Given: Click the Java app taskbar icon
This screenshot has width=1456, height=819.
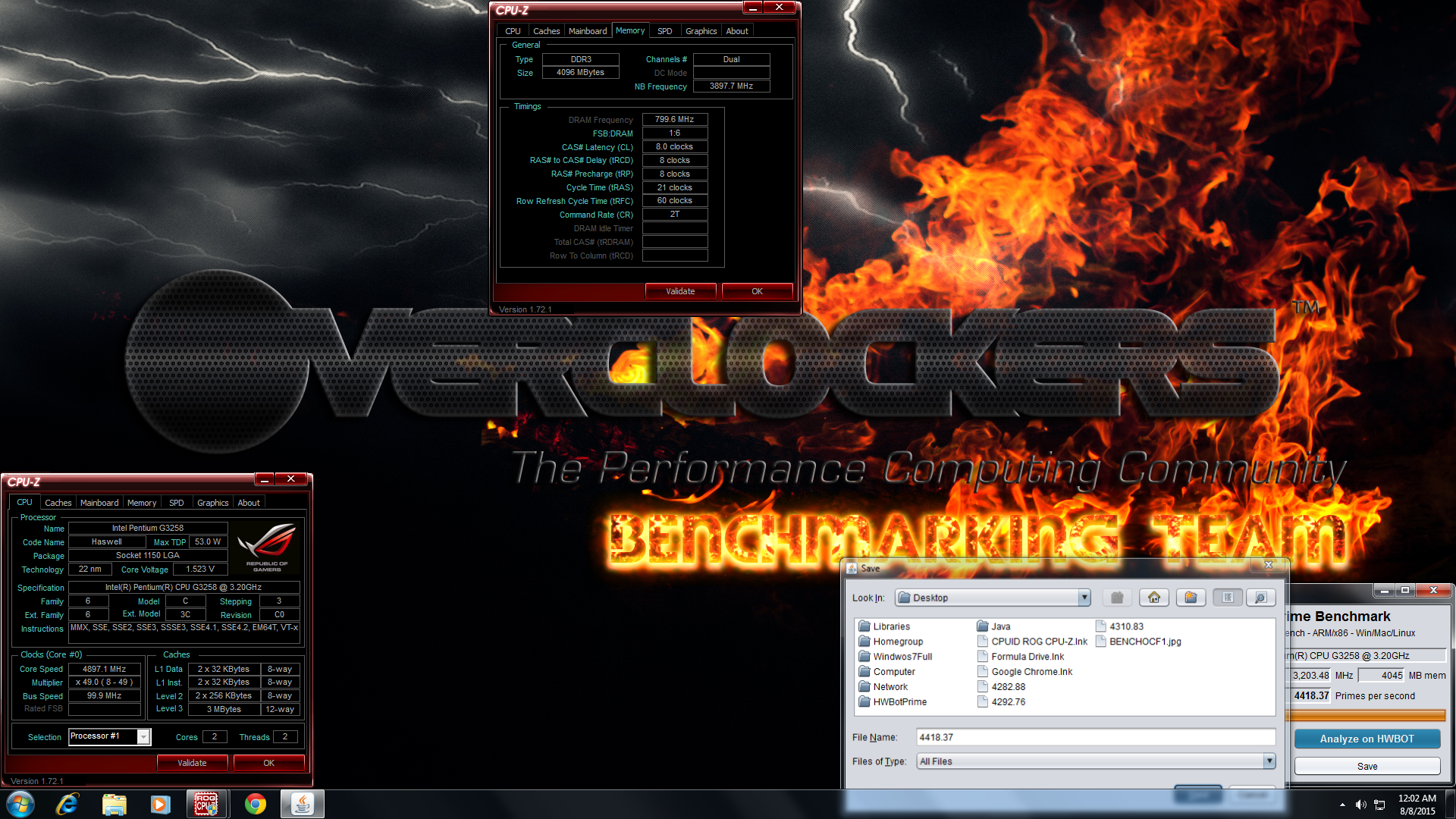Looking at the screenshot, I should pyautogui.click(x=303, y=804).
